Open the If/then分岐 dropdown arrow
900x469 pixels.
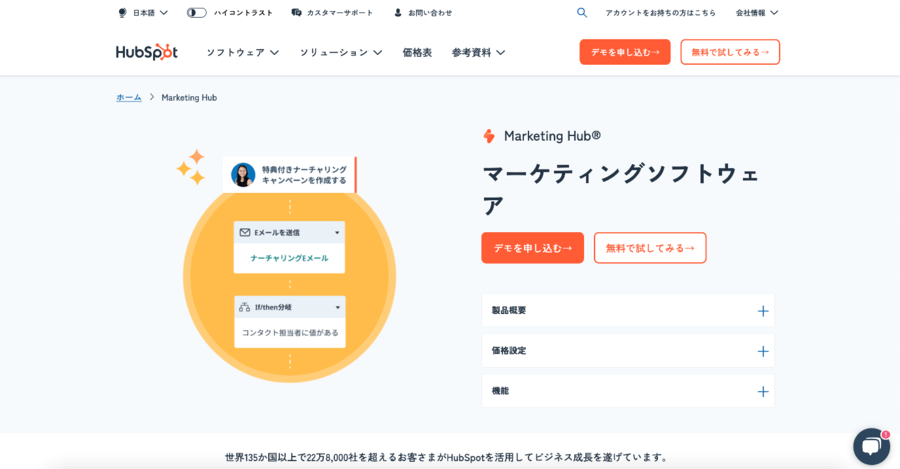[x=338, y=308]
